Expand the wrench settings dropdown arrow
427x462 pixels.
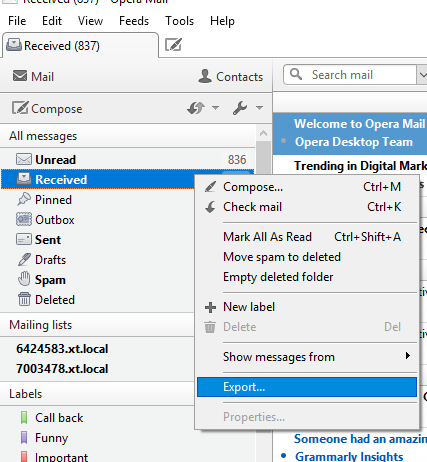[259, 108]
